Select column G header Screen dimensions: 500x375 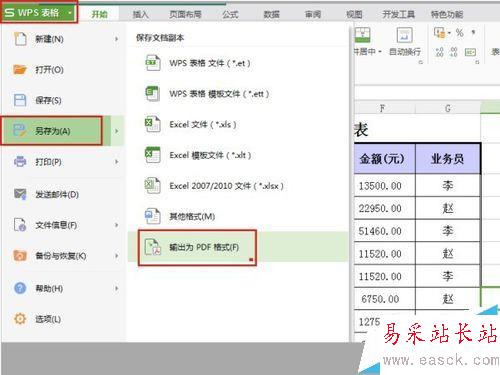(x=448, y=108)
